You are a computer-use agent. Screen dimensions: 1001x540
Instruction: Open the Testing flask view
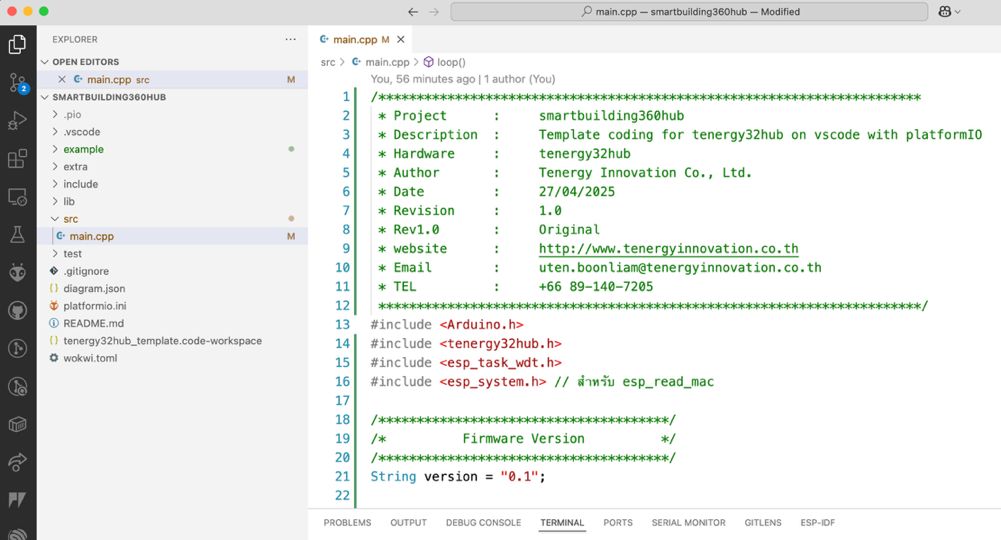pyautogui.click(x=18, y=234)
